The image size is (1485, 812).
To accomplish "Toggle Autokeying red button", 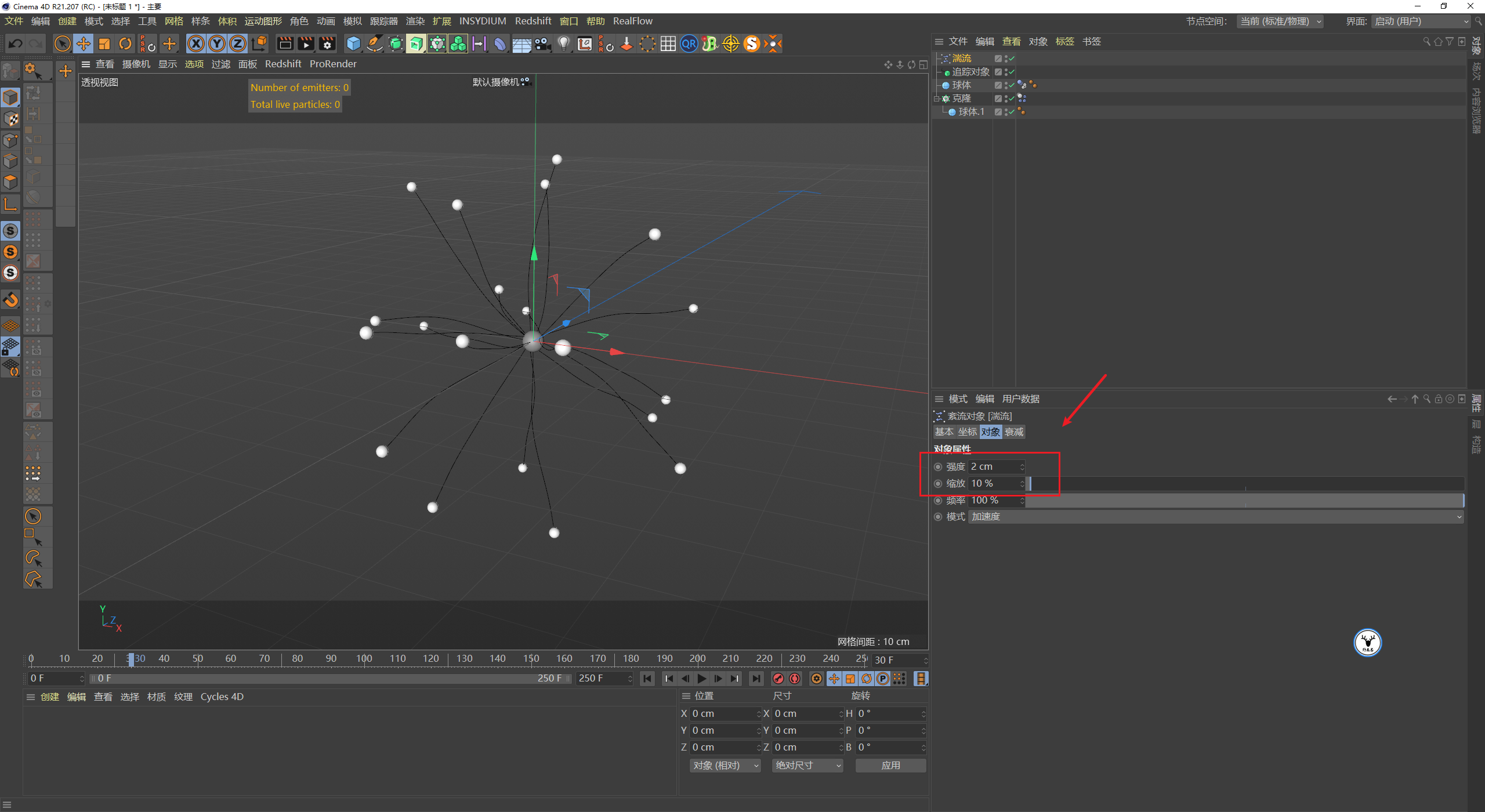I will 795,679.
